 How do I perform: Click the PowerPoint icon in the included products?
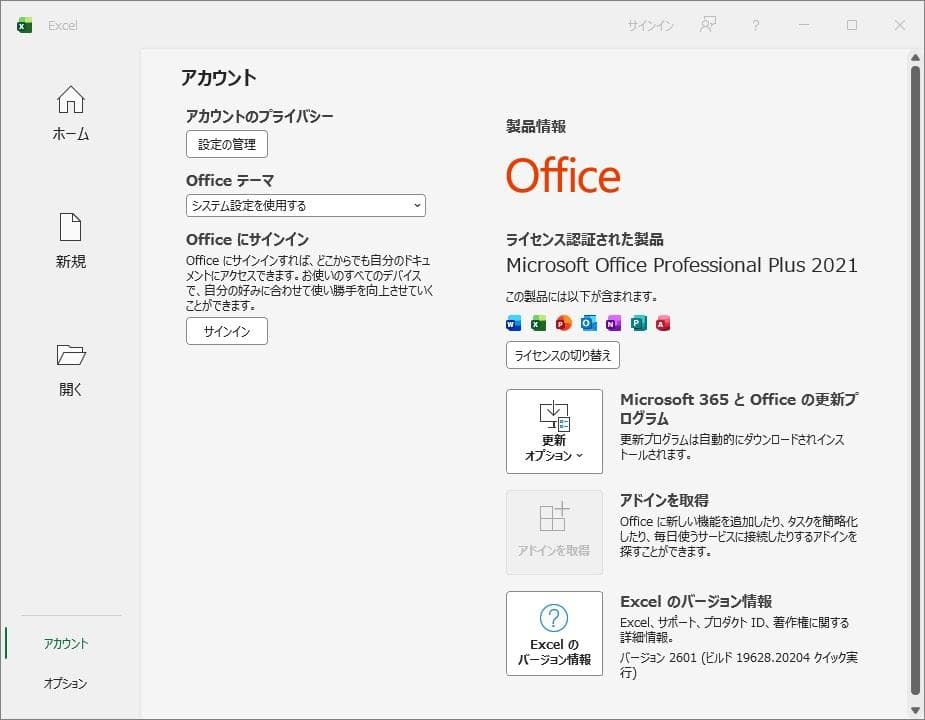coord(563,323)
